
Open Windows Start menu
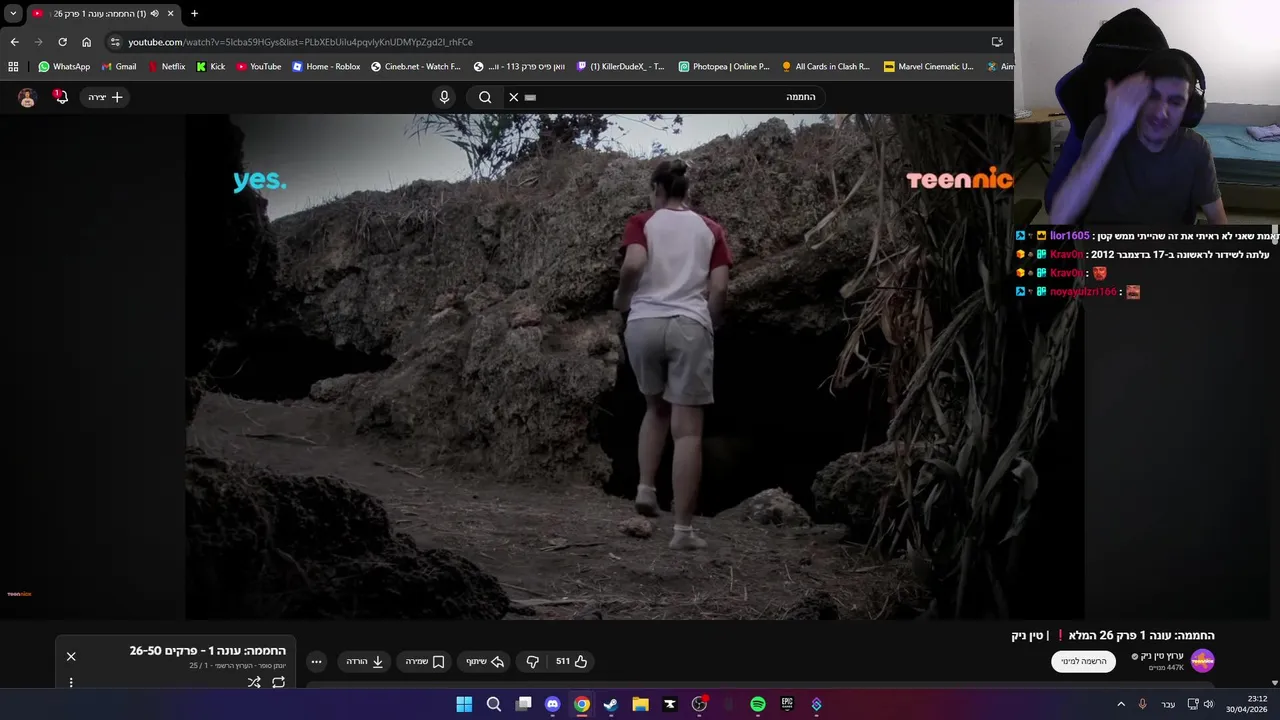pos(464,704)
